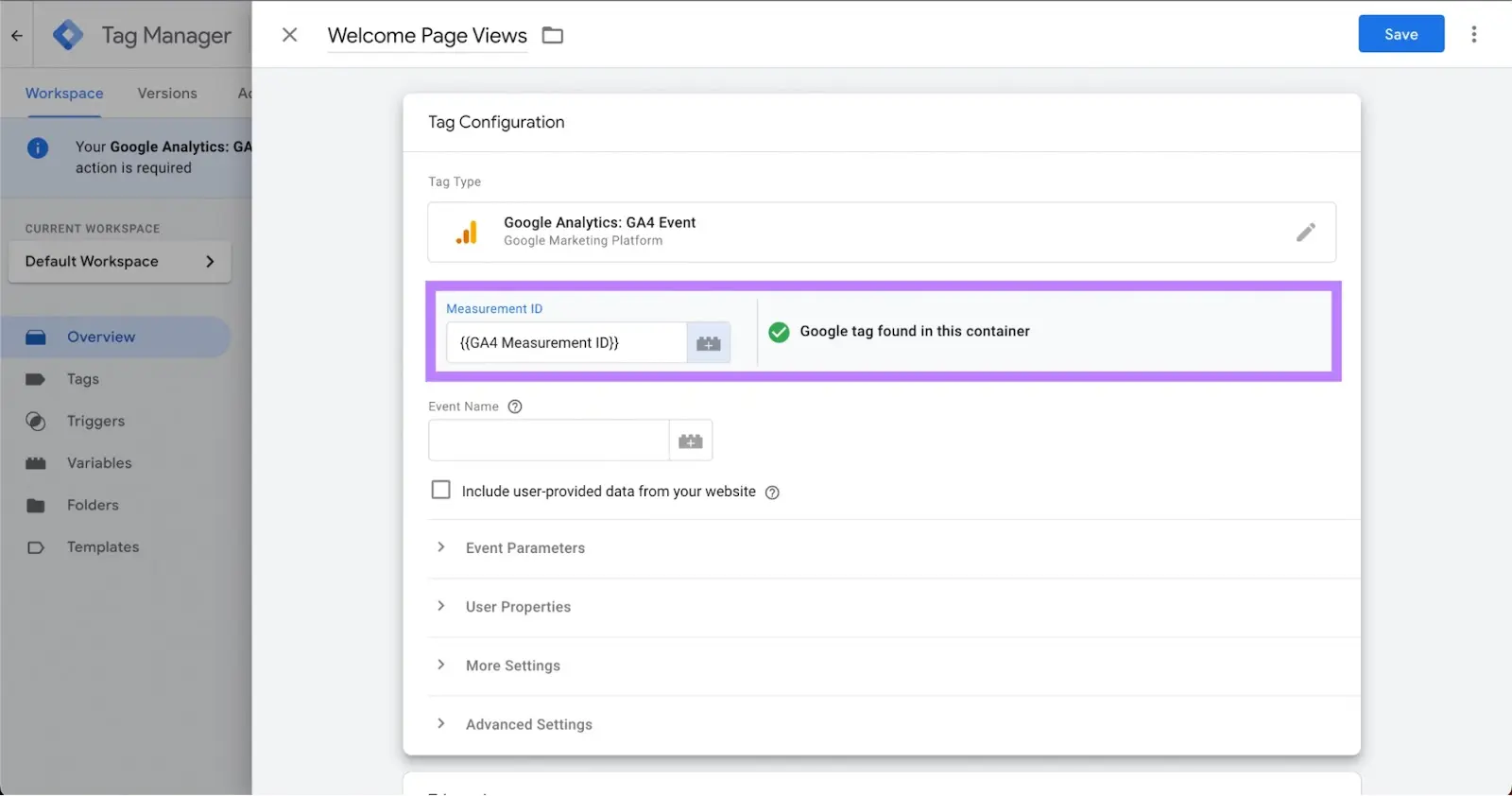This screenshot has height=796, width=1512.
Task: Enable Include user-provided data checkbox
Action: coord(440,491)
